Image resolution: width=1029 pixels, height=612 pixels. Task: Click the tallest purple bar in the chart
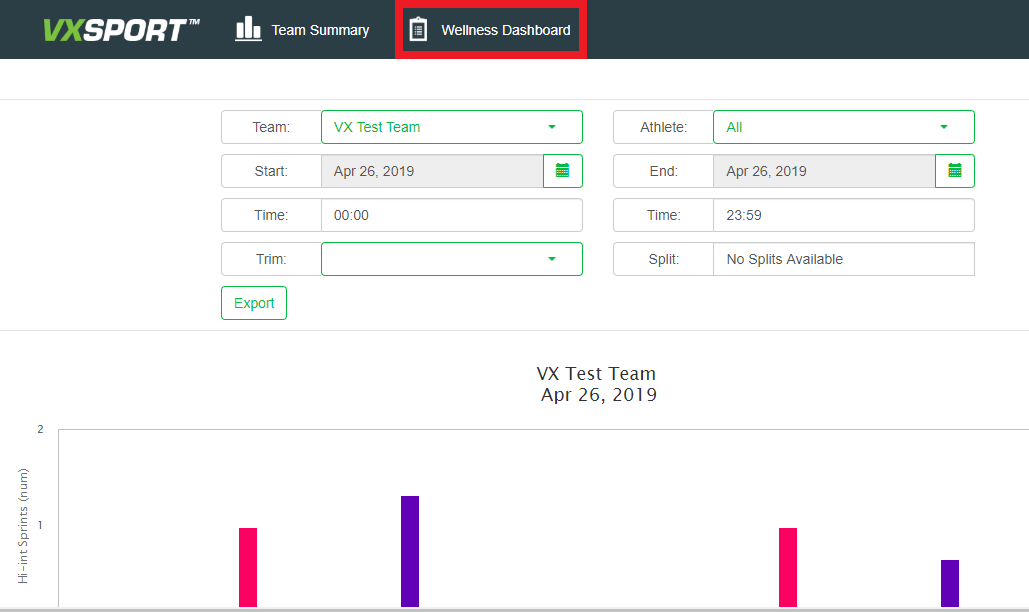[x=410, y=551]
